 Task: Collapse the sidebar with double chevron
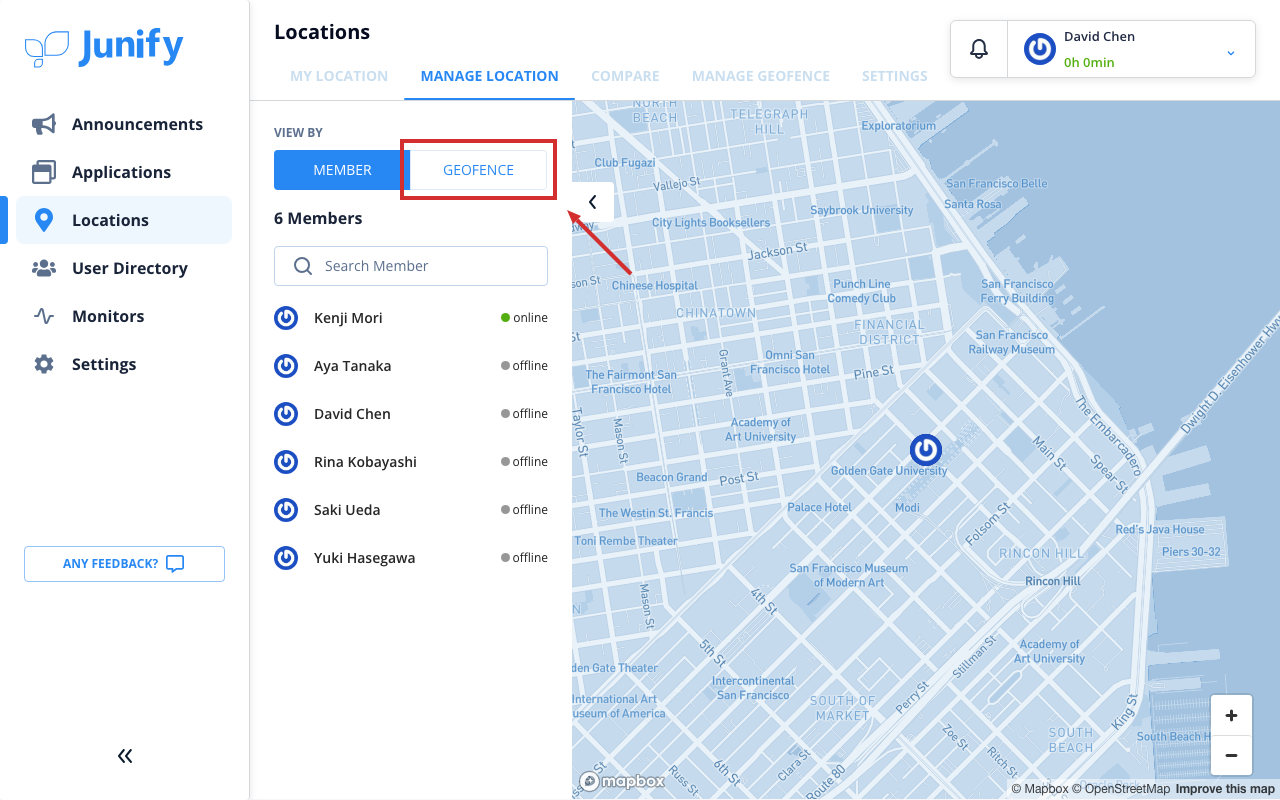(125, 756)
